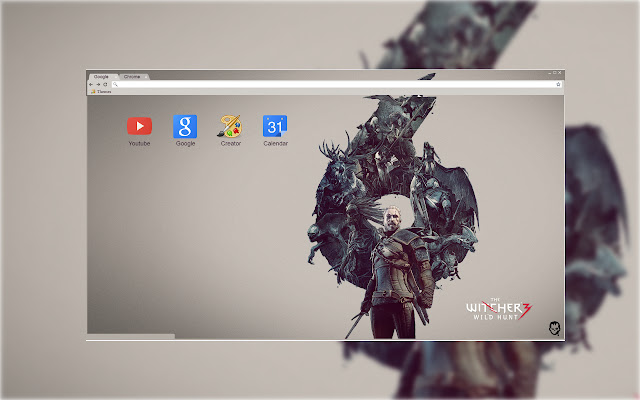Close the Chrome tab
The image size is (640, 400).
145,77
